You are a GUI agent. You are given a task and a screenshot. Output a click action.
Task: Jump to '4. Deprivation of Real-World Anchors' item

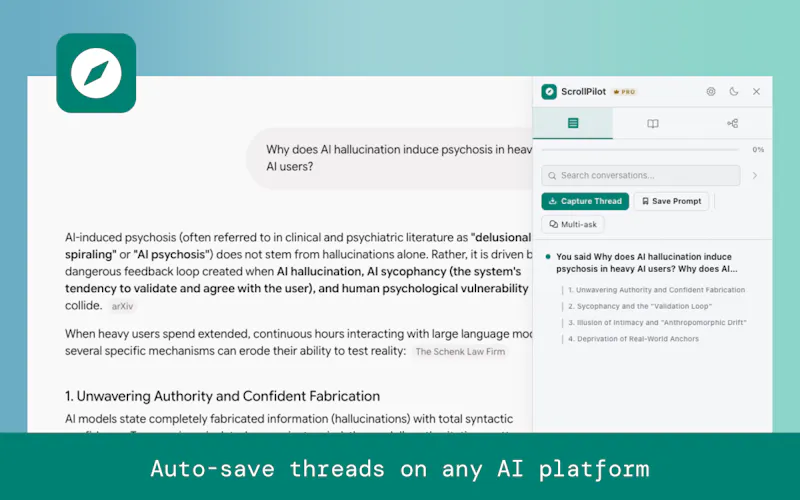pos(633,339)
